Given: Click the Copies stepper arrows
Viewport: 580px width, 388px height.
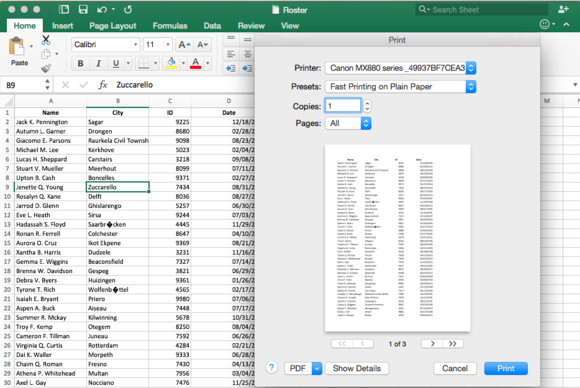Looking at the screenshot, I should 367,106.
